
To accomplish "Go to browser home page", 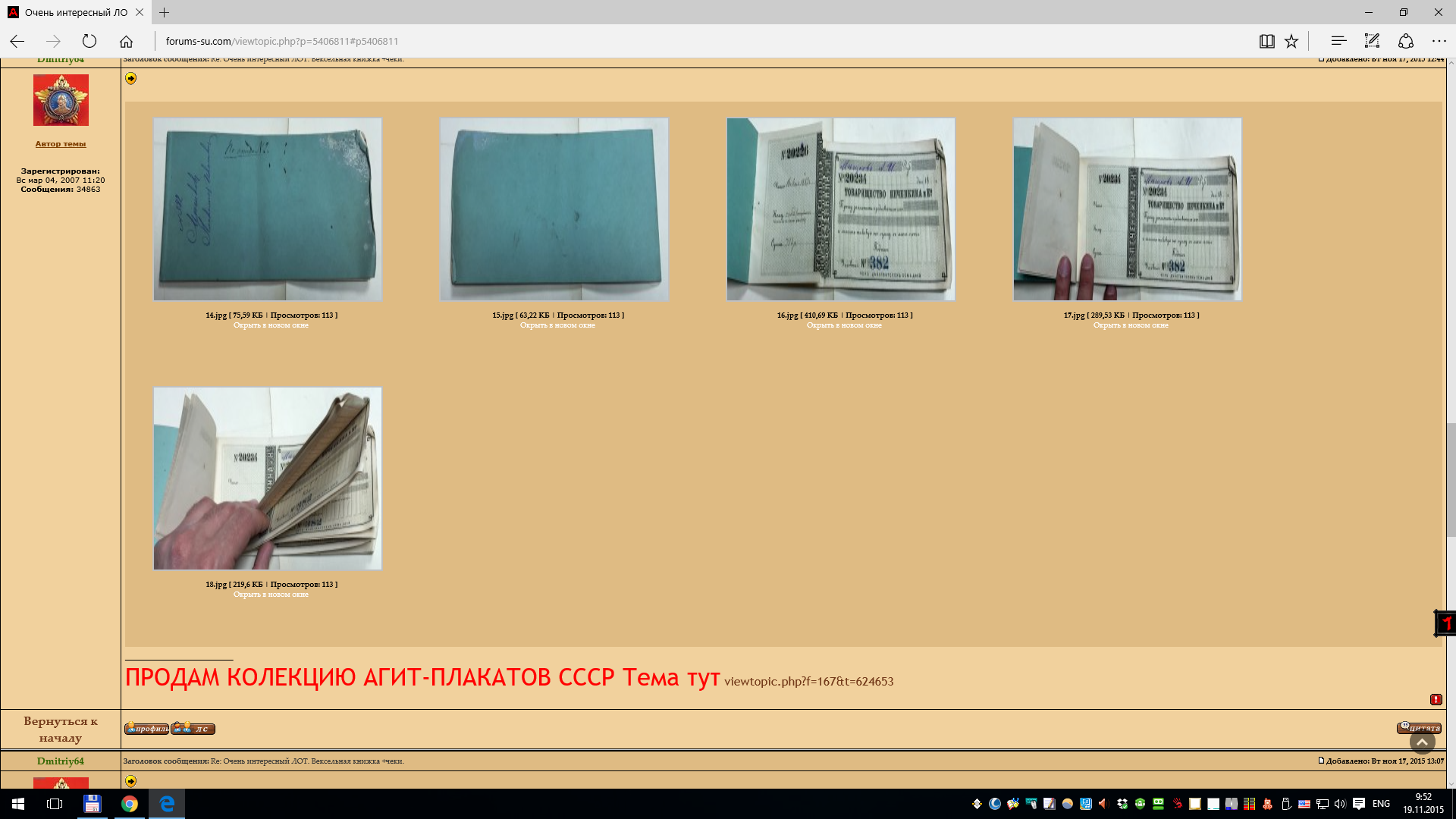I will pos(126,41).
